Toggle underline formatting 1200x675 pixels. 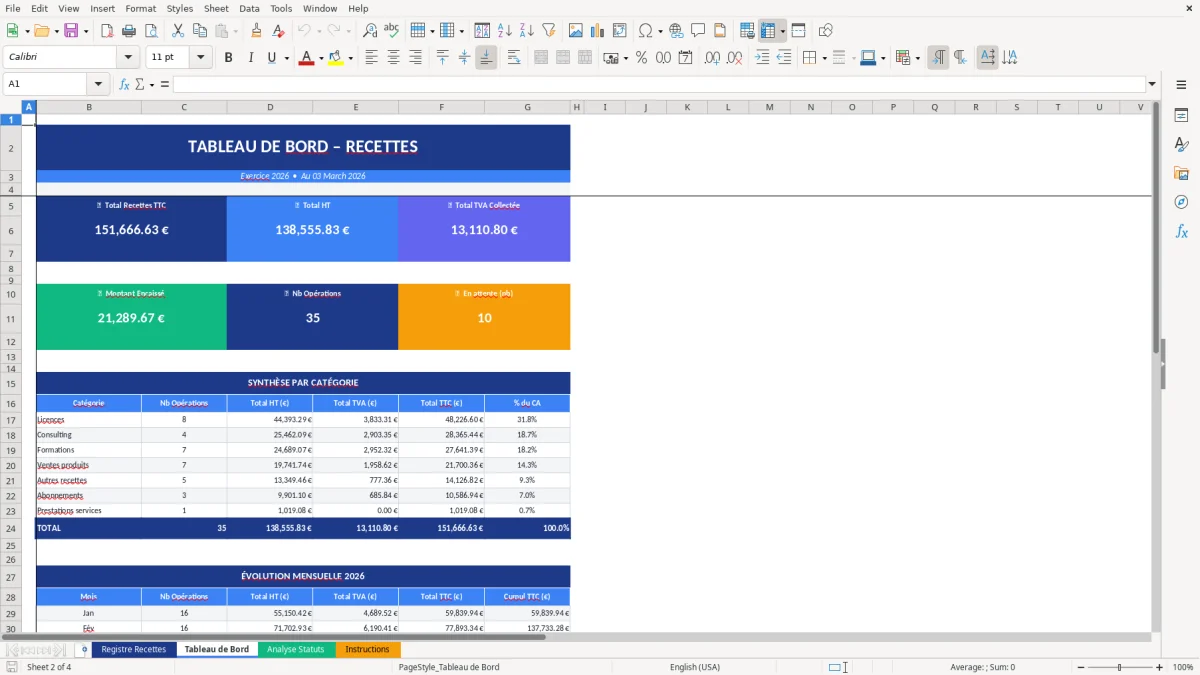pyautogui.click(x=269, y=57)
